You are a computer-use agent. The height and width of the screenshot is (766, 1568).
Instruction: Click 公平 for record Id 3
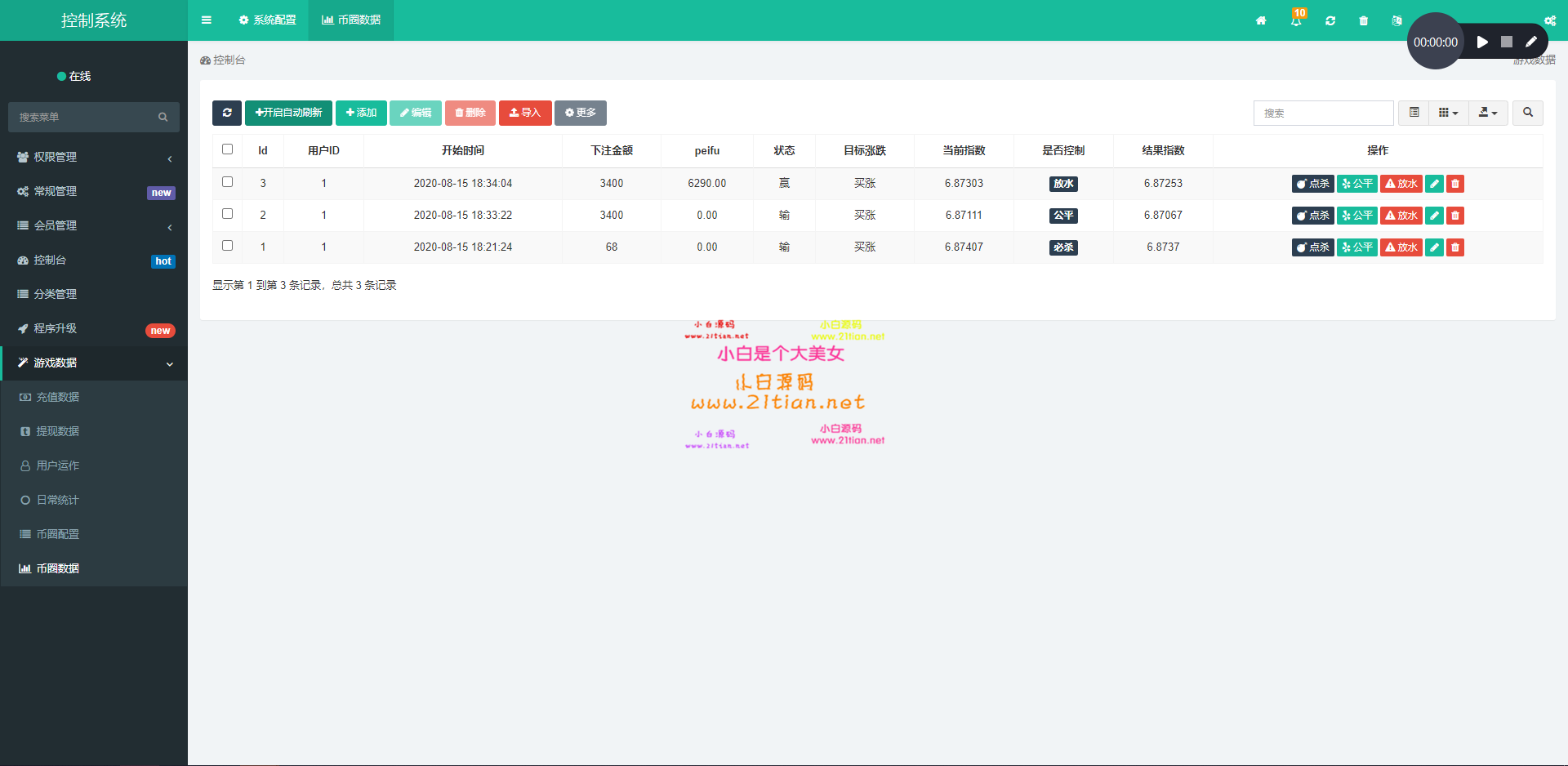coord(1357,184)
